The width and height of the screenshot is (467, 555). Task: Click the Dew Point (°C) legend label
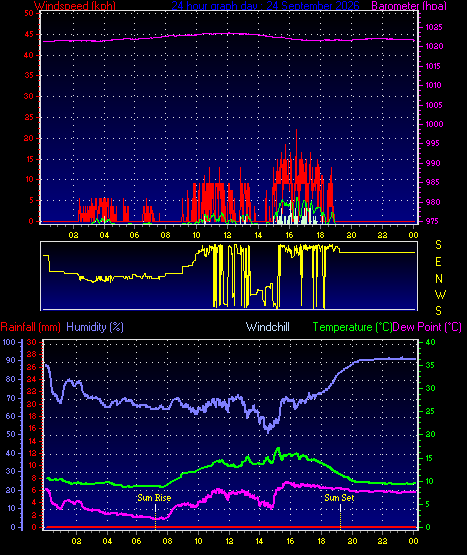point(427,327)
